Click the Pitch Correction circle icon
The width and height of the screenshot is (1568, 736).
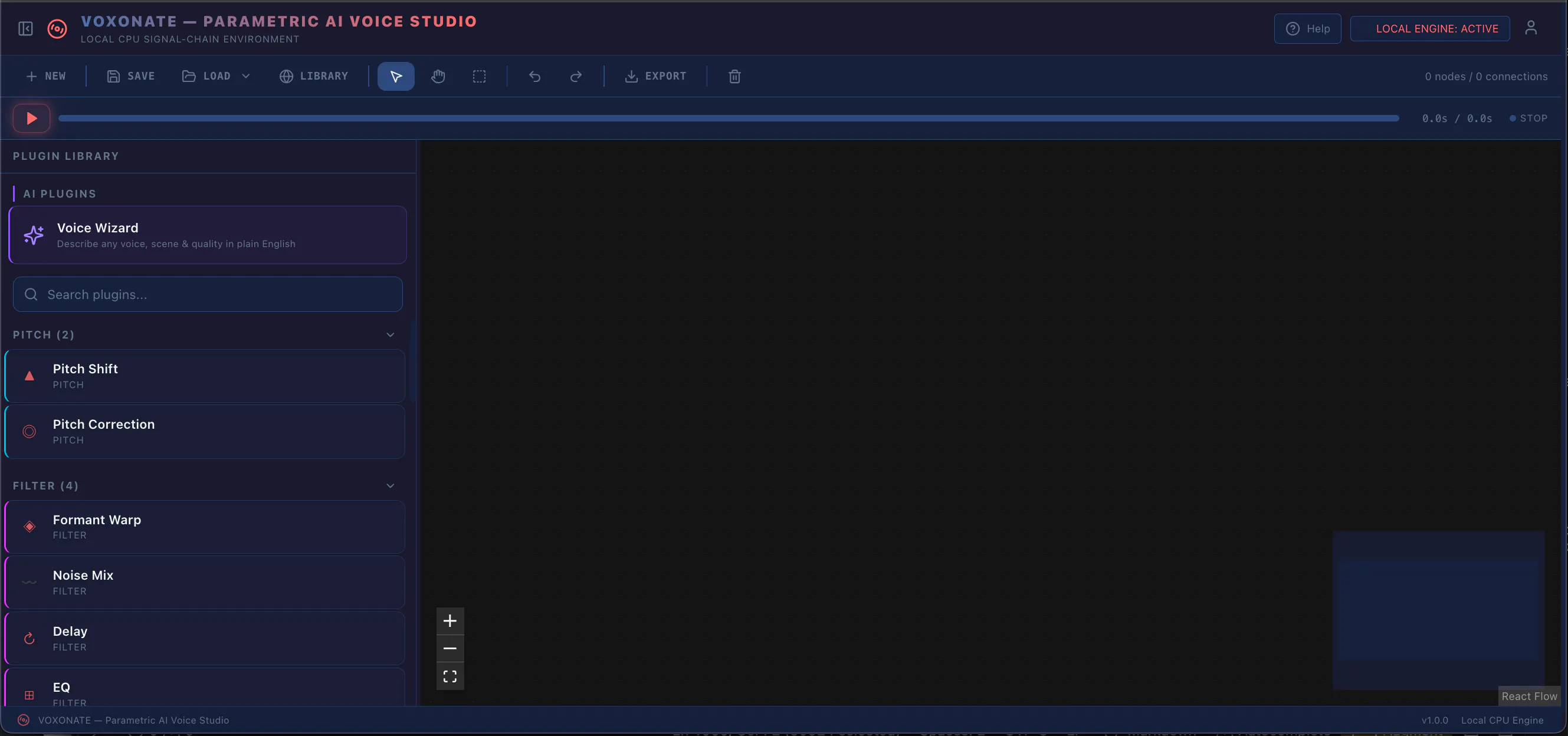point(29,432)
